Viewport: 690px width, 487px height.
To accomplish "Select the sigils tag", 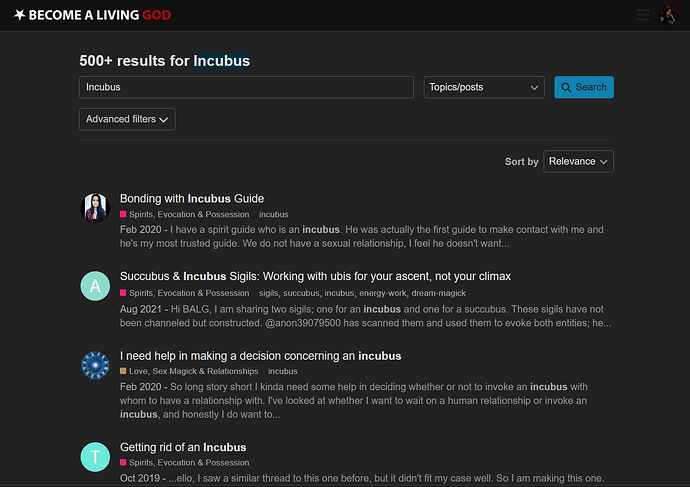I will tap(268, 293).
